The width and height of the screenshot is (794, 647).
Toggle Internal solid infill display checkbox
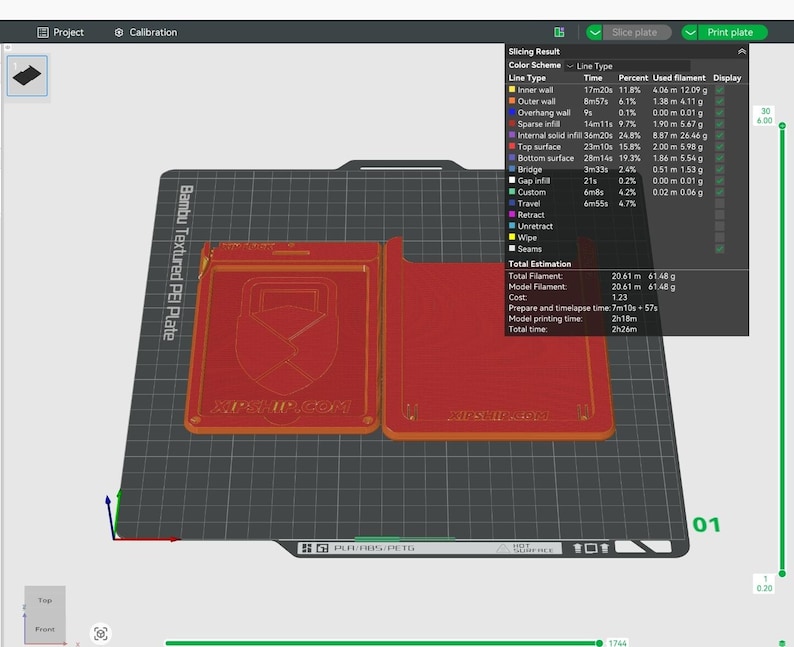[x=720, y=135]
